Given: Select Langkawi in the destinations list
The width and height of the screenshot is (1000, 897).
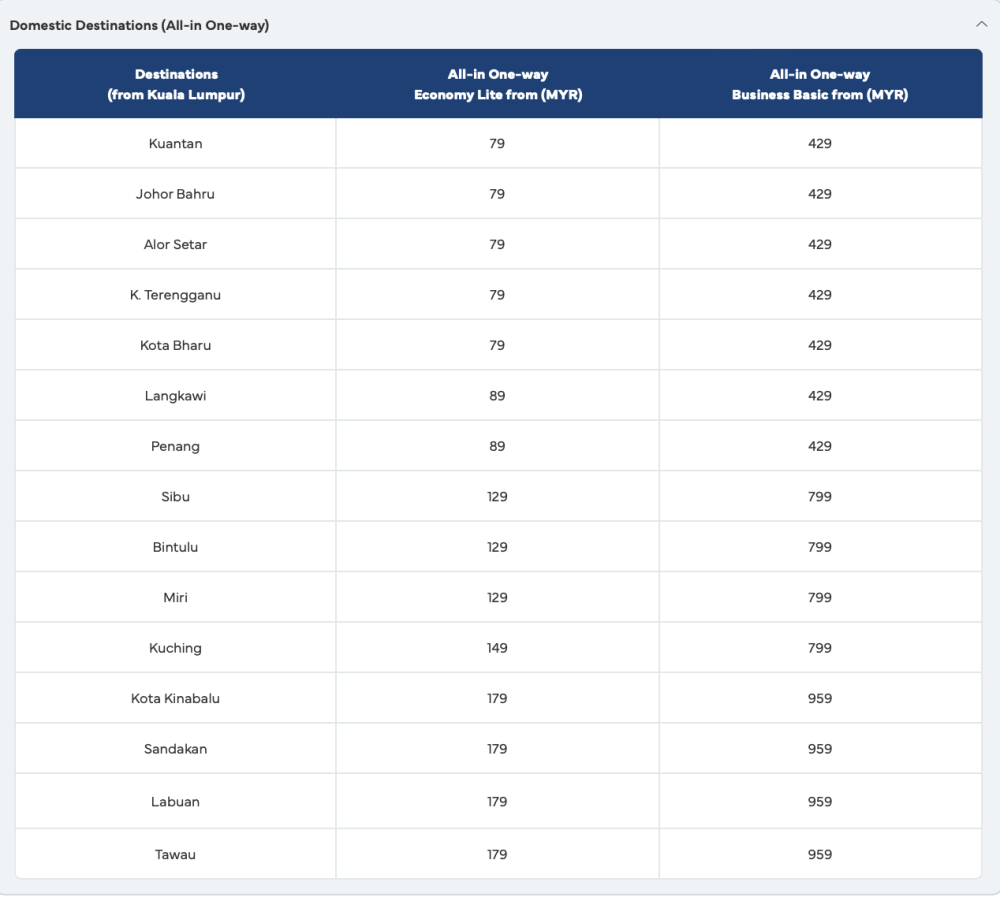Looking at the screenshot, I should [x=176, y=396].
